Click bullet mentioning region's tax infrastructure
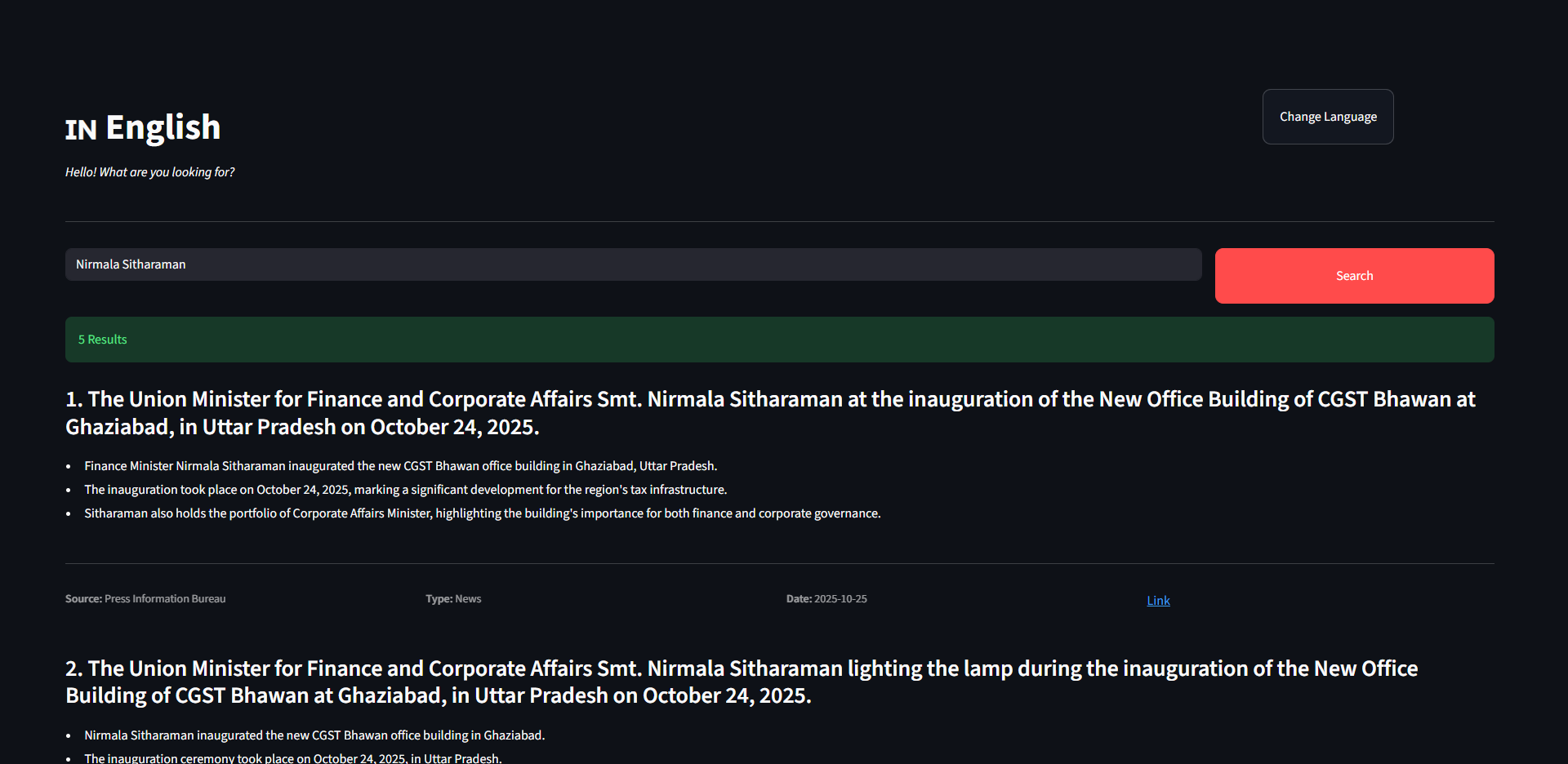This screenshot has width=1568, height=764. pyautogui.click(x=405, y=490)
